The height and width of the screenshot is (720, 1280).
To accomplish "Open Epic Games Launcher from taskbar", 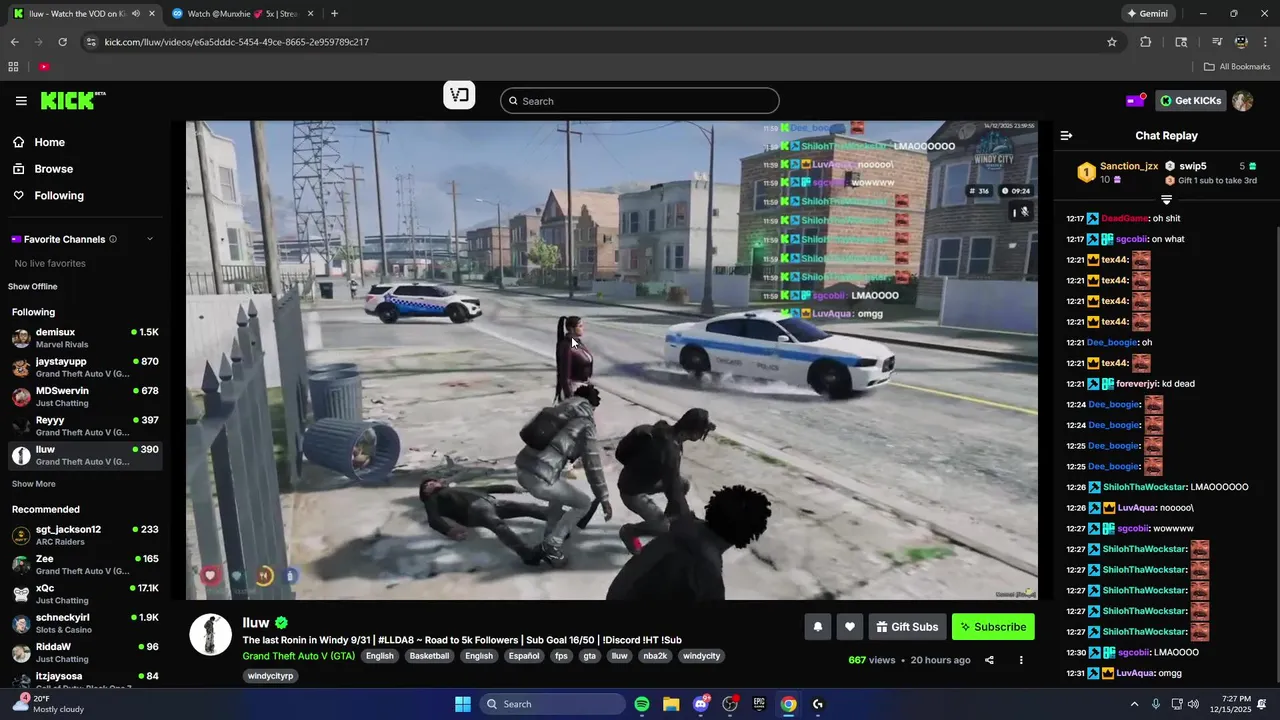I will [759, 704].
